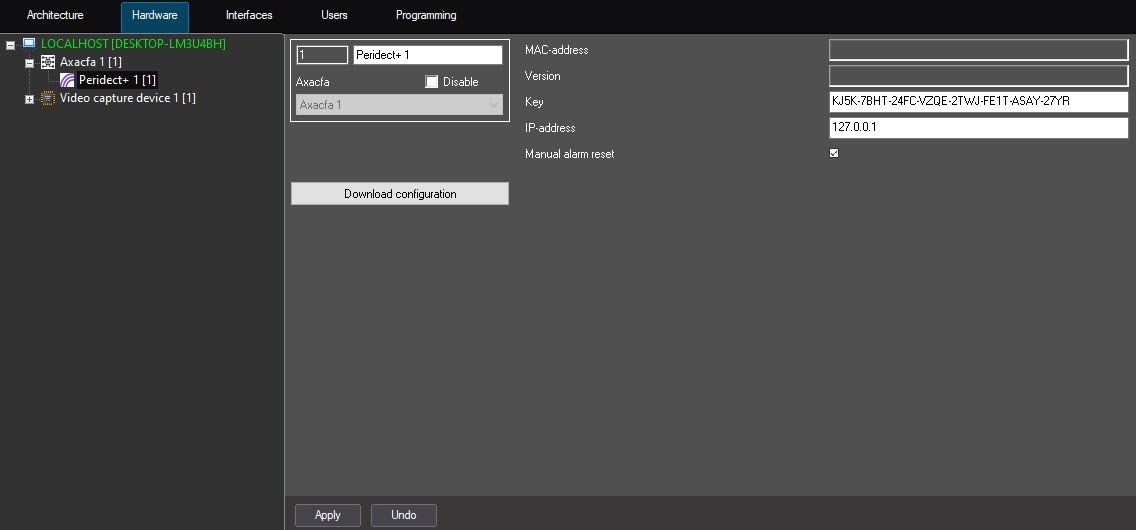Click the Undo button

404,515
